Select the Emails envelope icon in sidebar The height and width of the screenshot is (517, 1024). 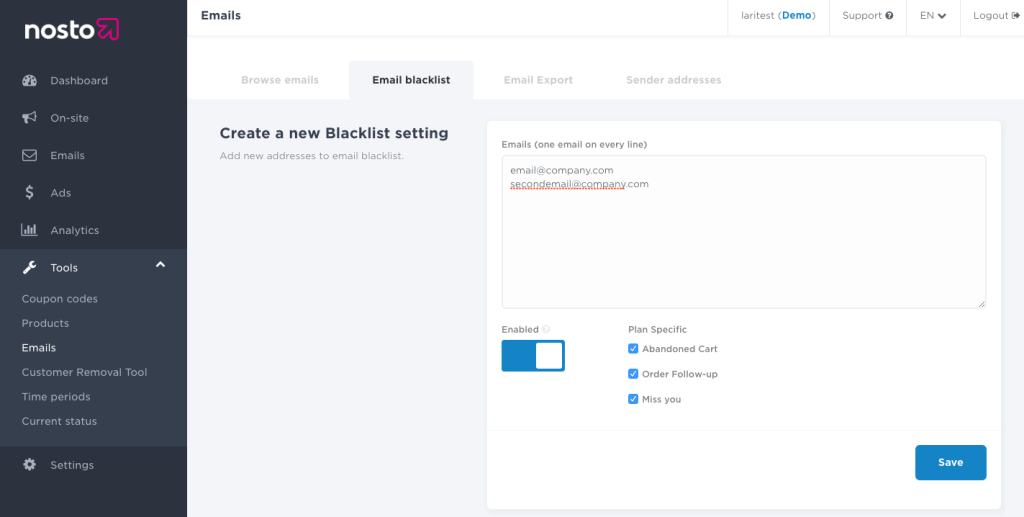click(x=29, y=156)
